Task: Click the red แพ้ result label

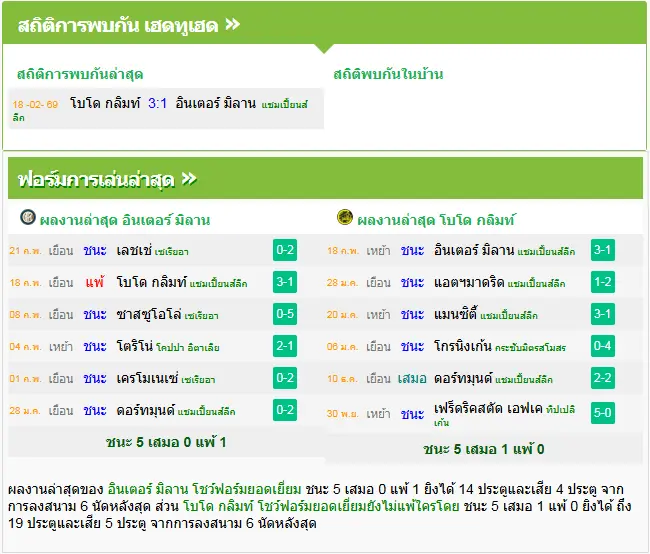Action: click(x=95, y=282)
